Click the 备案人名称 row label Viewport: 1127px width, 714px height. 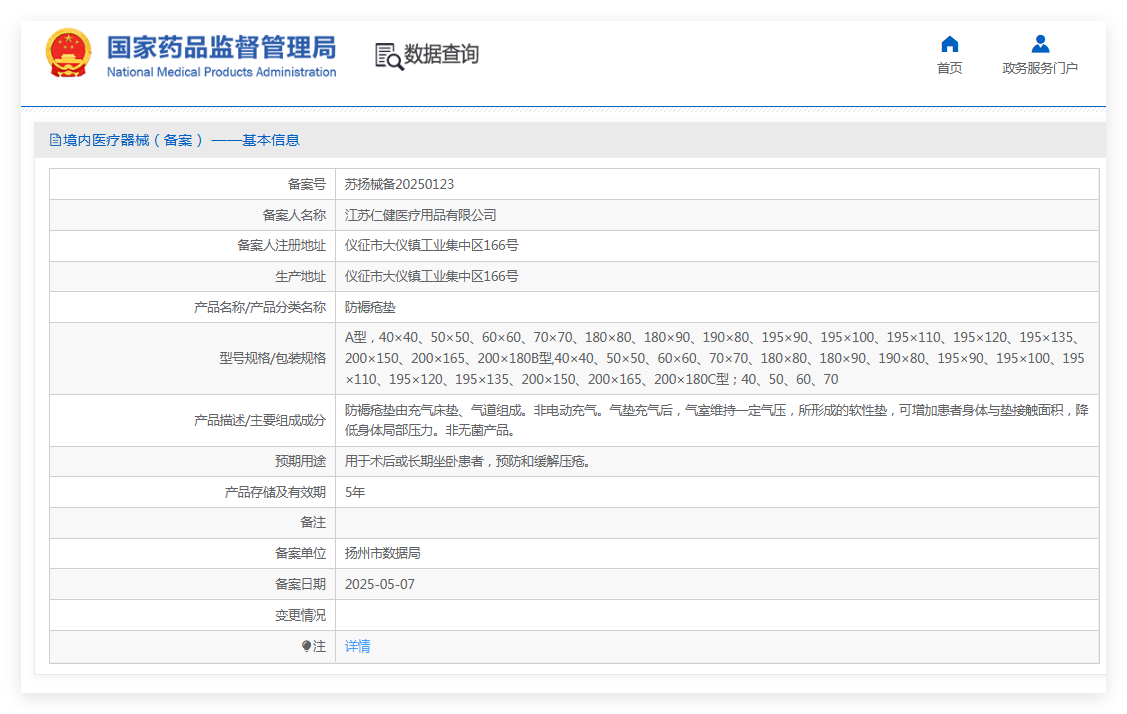(294, 215)
